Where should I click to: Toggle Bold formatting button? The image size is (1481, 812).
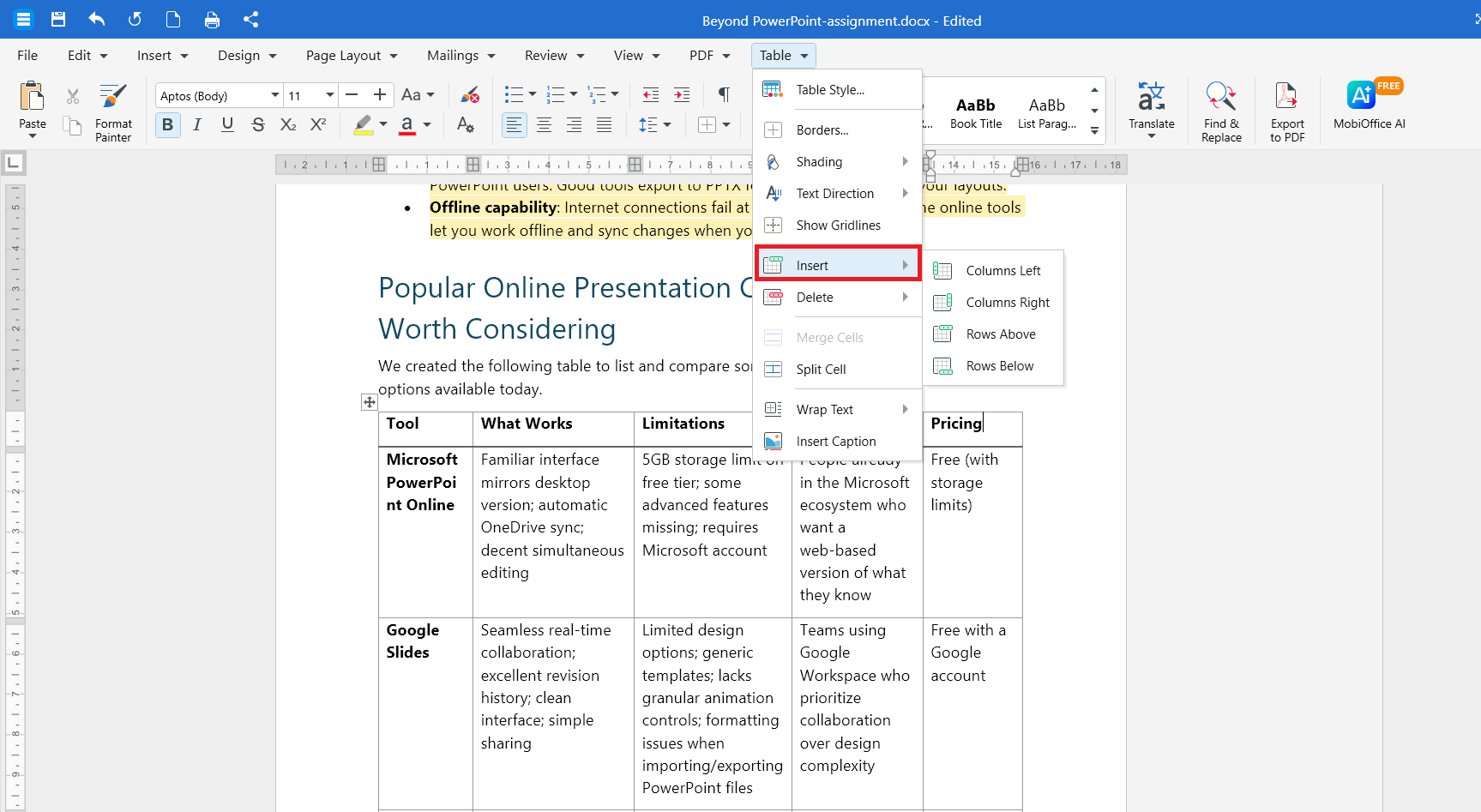[167, 125]
